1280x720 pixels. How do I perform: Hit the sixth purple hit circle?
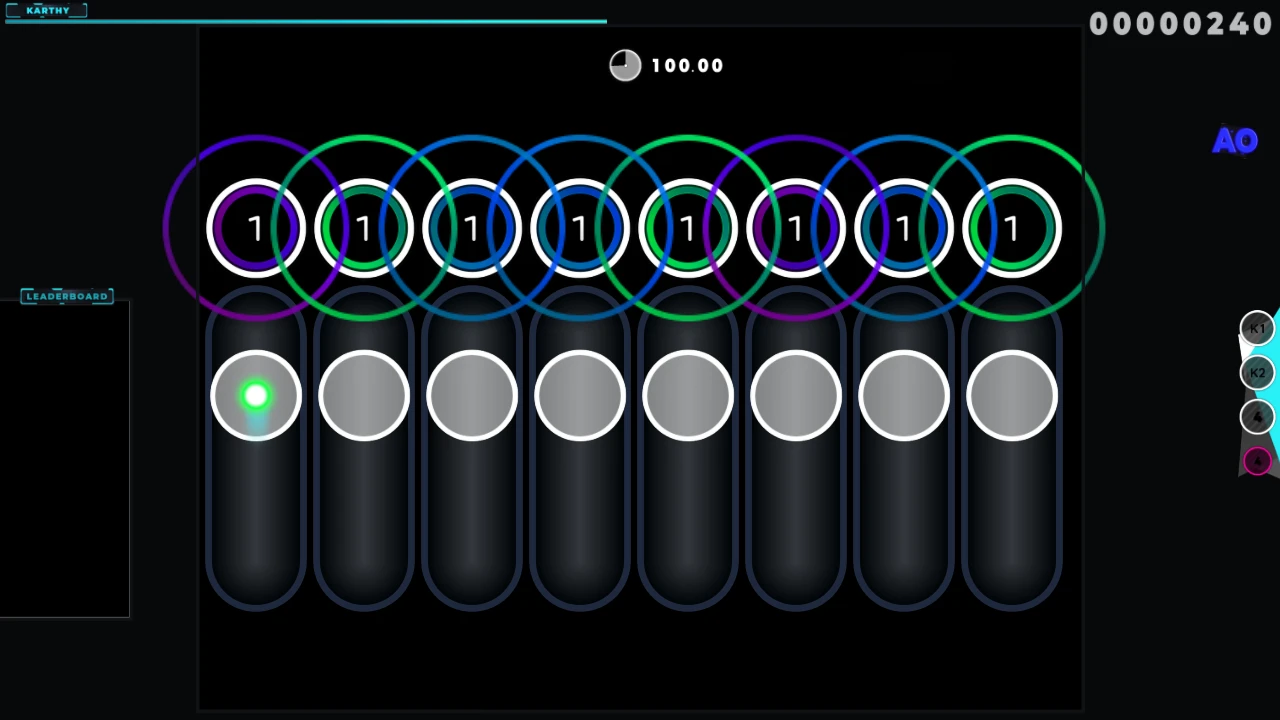(795, 229)
